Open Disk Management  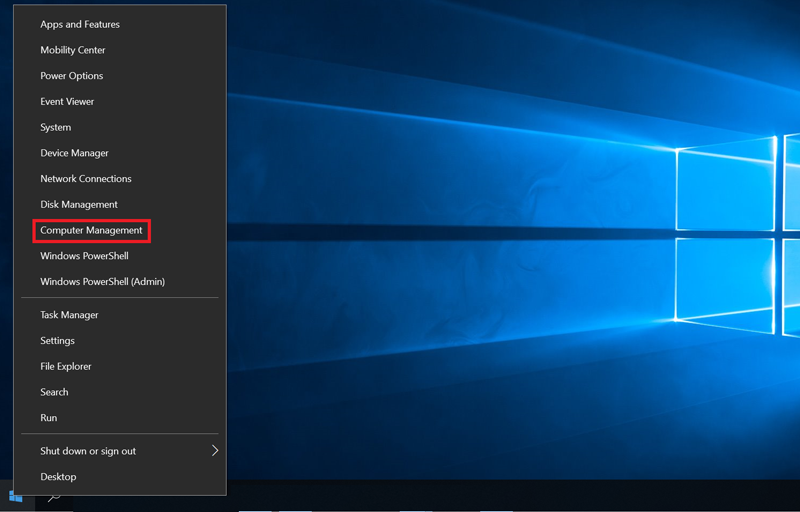pyautogui.click(x=120, y=204)
